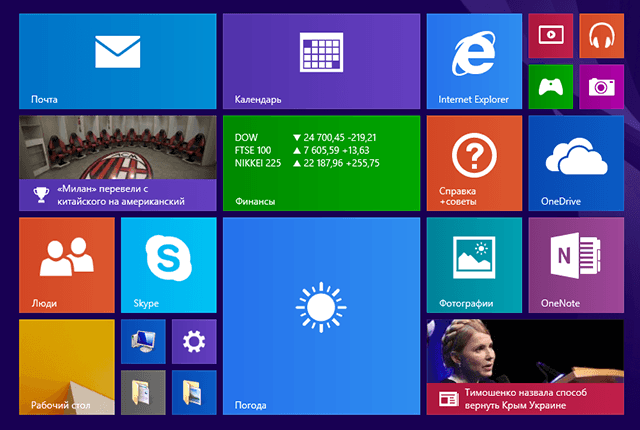The image size is (640, 430).
Task: Launch the Internet Explorer tile
Action: (474, 61)
